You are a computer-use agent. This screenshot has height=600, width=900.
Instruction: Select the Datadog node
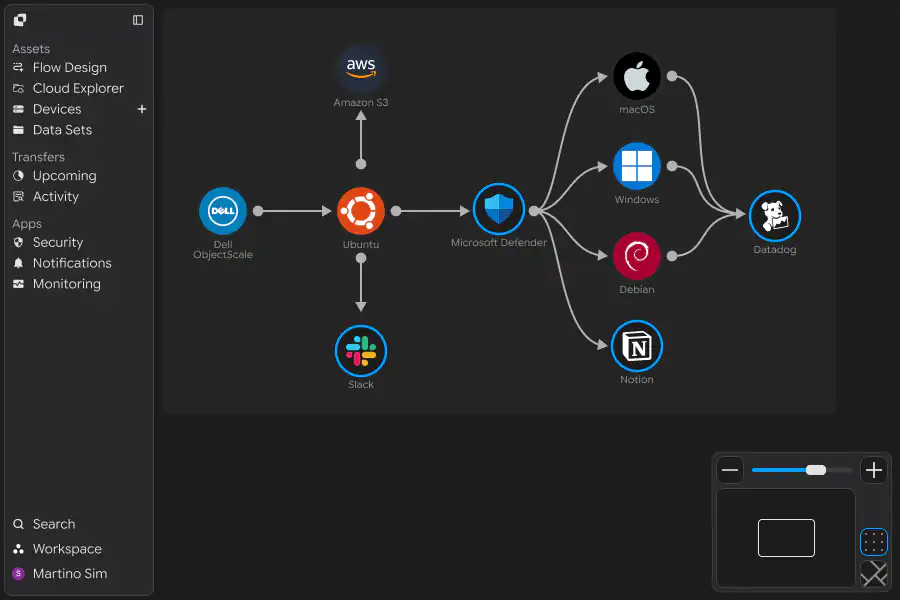[775, 216]
